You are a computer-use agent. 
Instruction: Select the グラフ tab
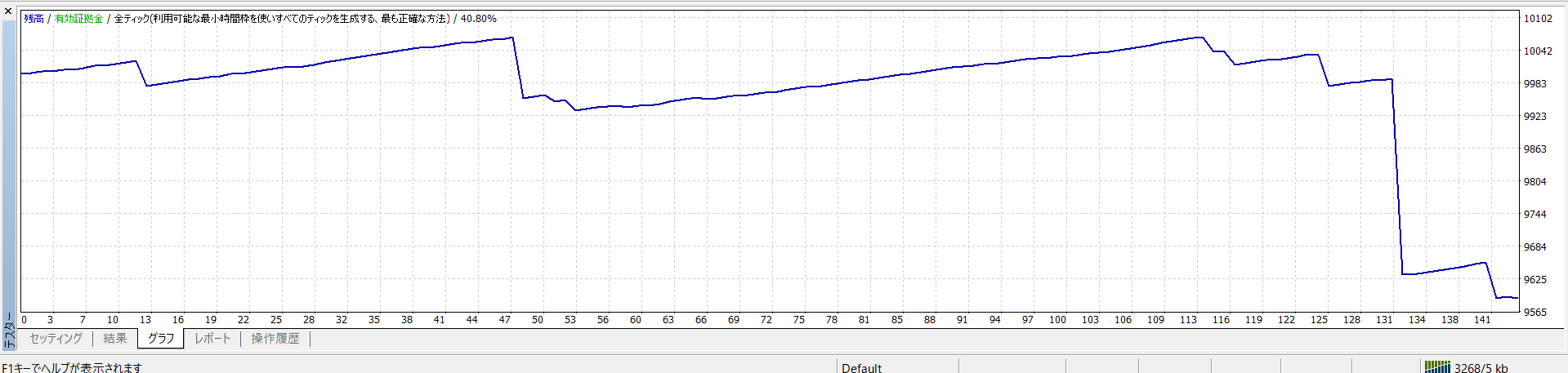coord(161,339)
